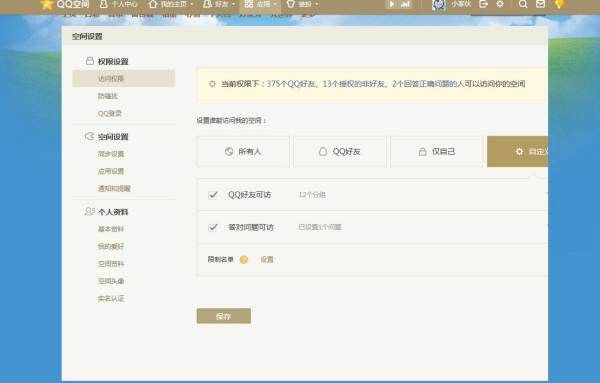This screenshot has width=600, height=383.
Task: Choose the QQ好友 access option
Action: [340, 152]
